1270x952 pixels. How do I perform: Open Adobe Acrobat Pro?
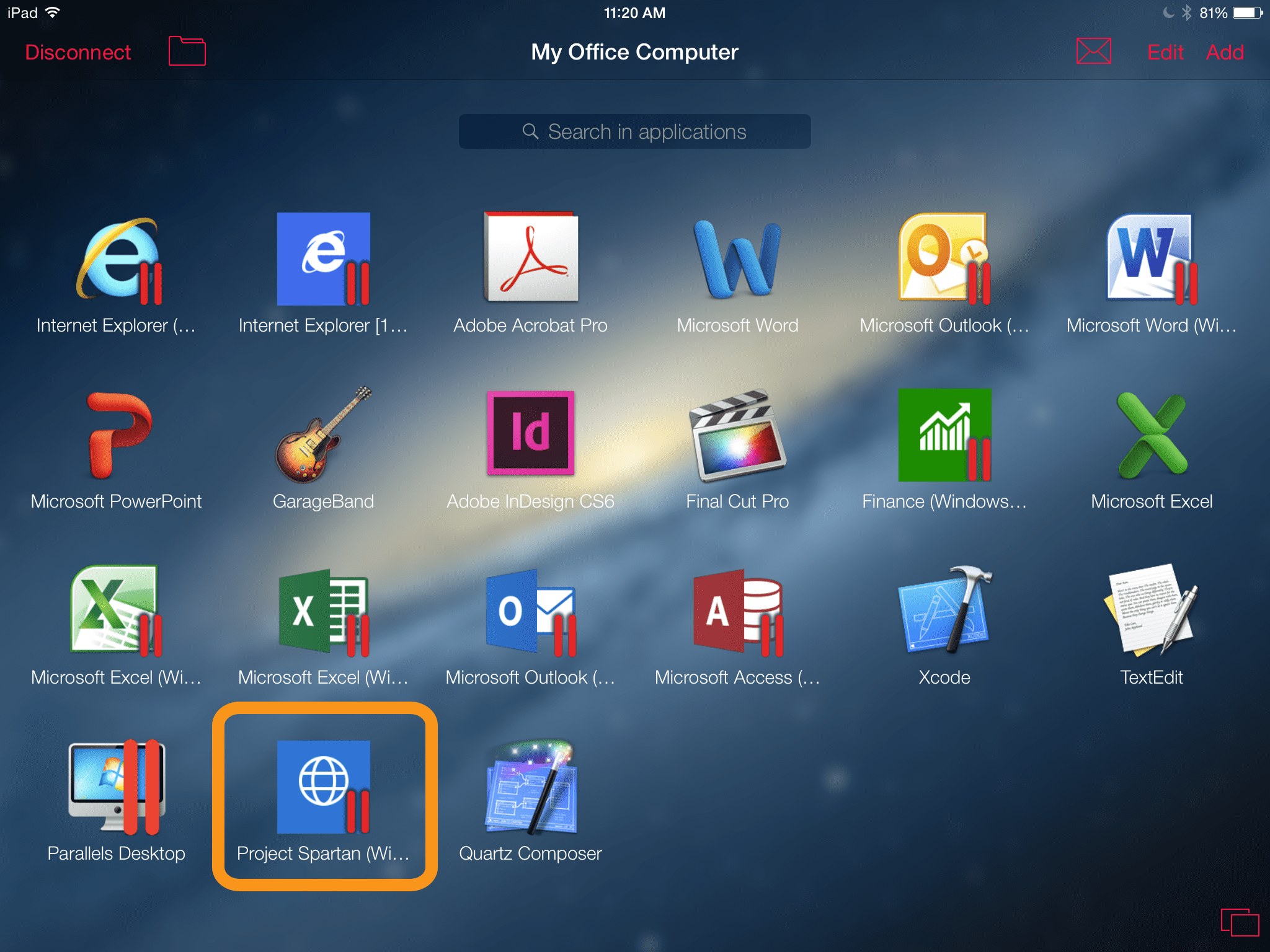[x=530, y=257]
